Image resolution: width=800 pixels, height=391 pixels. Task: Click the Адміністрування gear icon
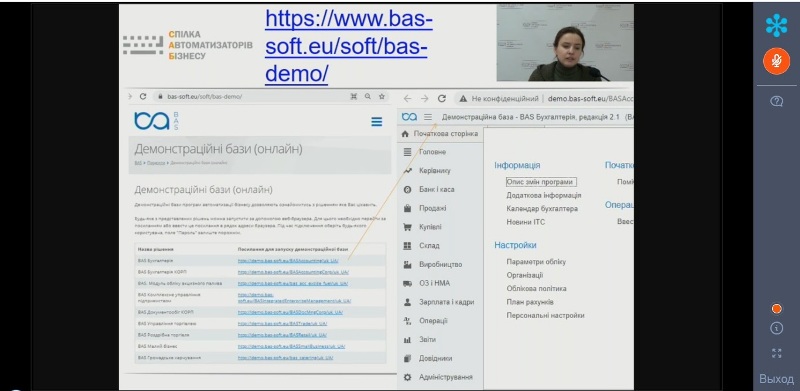(x=407, y=377)
